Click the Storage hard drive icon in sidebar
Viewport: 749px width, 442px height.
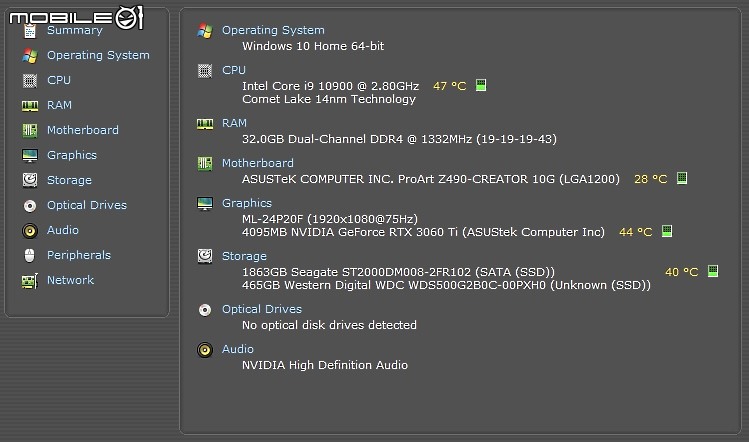click(x=30, y=180)
